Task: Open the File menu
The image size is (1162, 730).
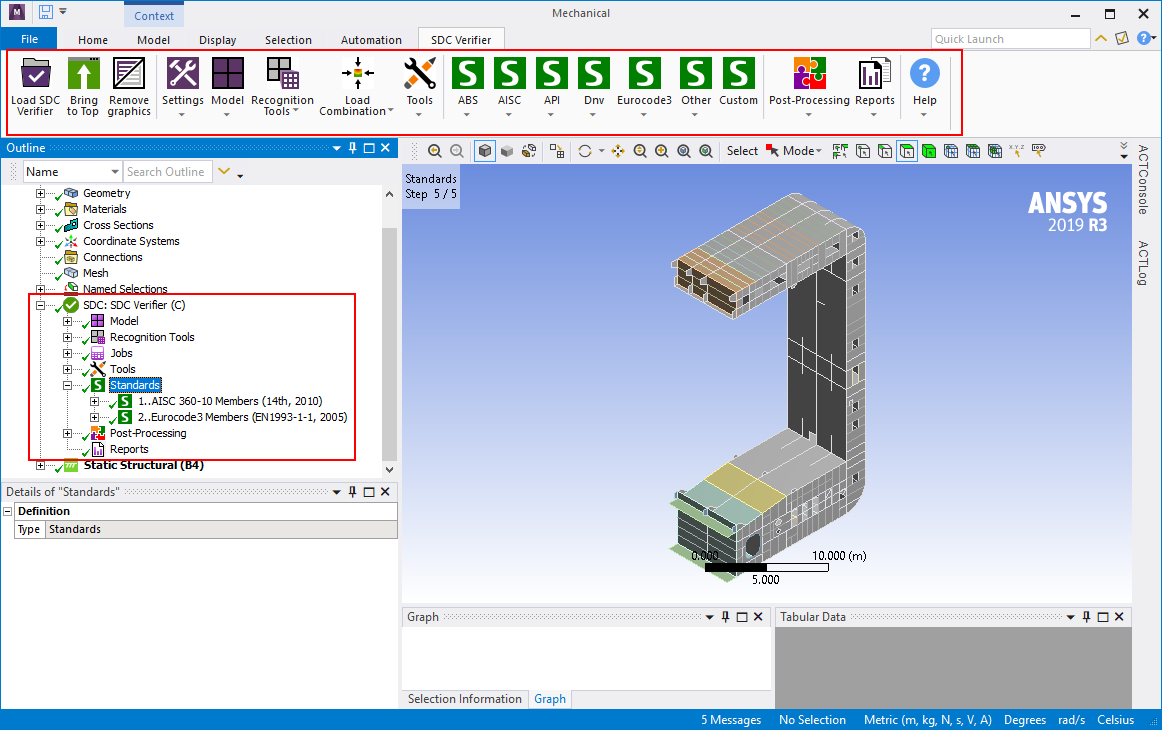Action: [29, 39]
